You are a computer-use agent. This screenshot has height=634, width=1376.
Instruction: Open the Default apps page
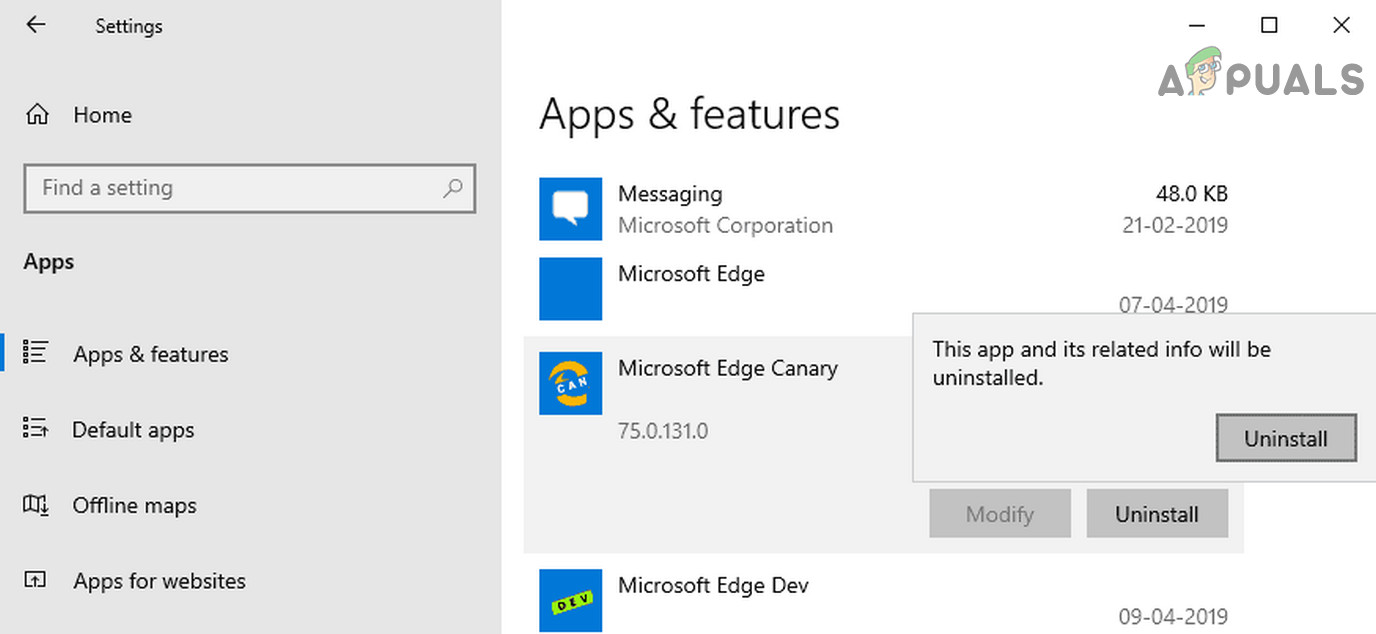pyautogui.click(x=133, y=430)
